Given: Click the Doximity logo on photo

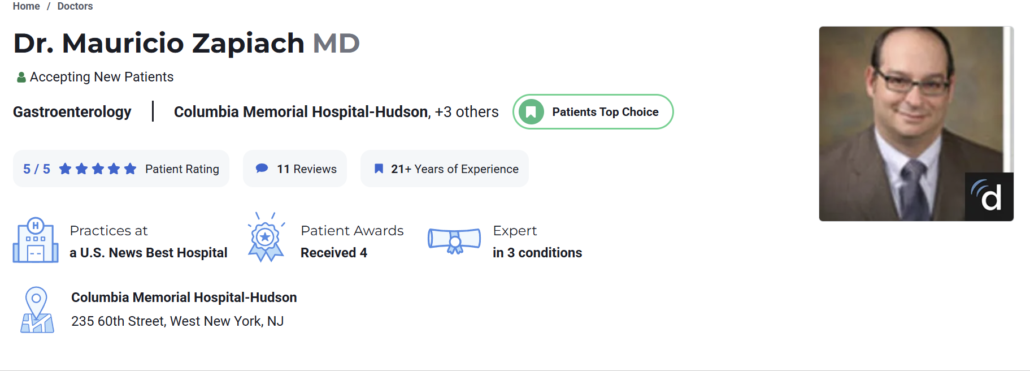Looking at the screenshot, I should pos(989,196).
